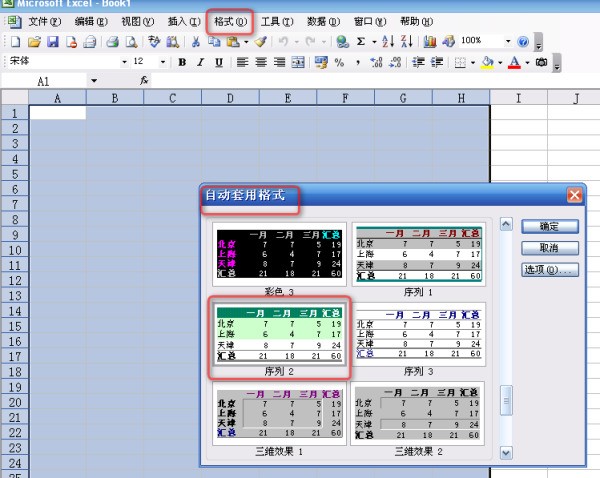Apply the Comma style icon
Screen dimensions: 600x478
coord(358,62)
